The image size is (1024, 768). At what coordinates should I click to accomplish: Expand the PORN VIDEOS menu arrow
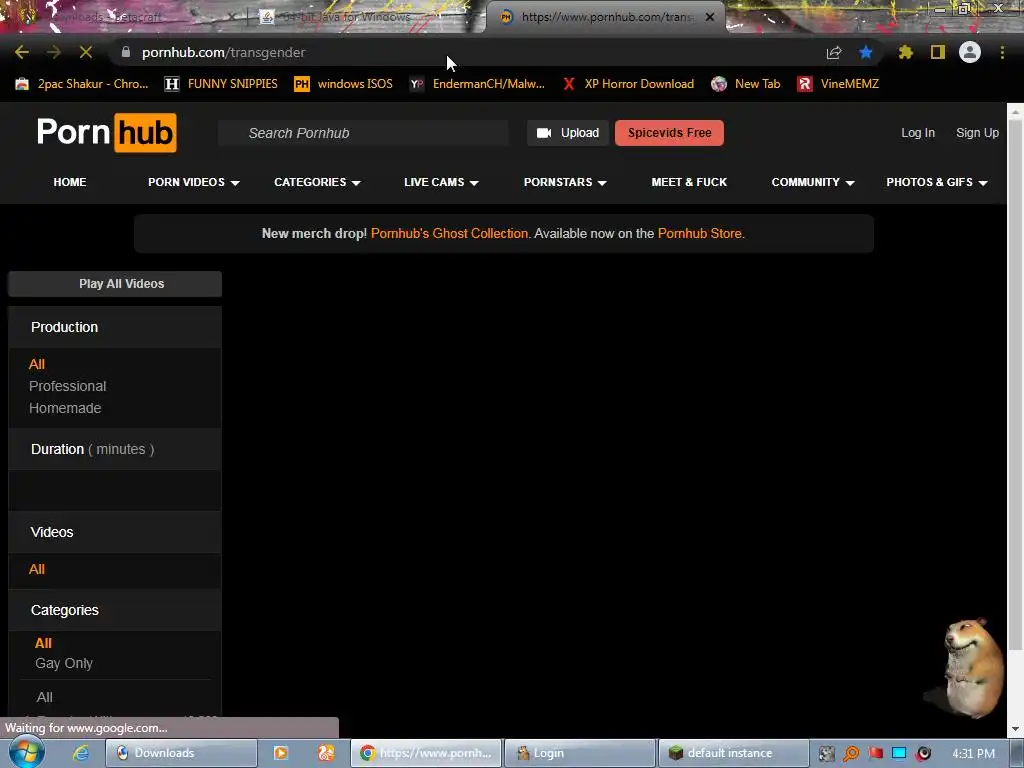235,183
